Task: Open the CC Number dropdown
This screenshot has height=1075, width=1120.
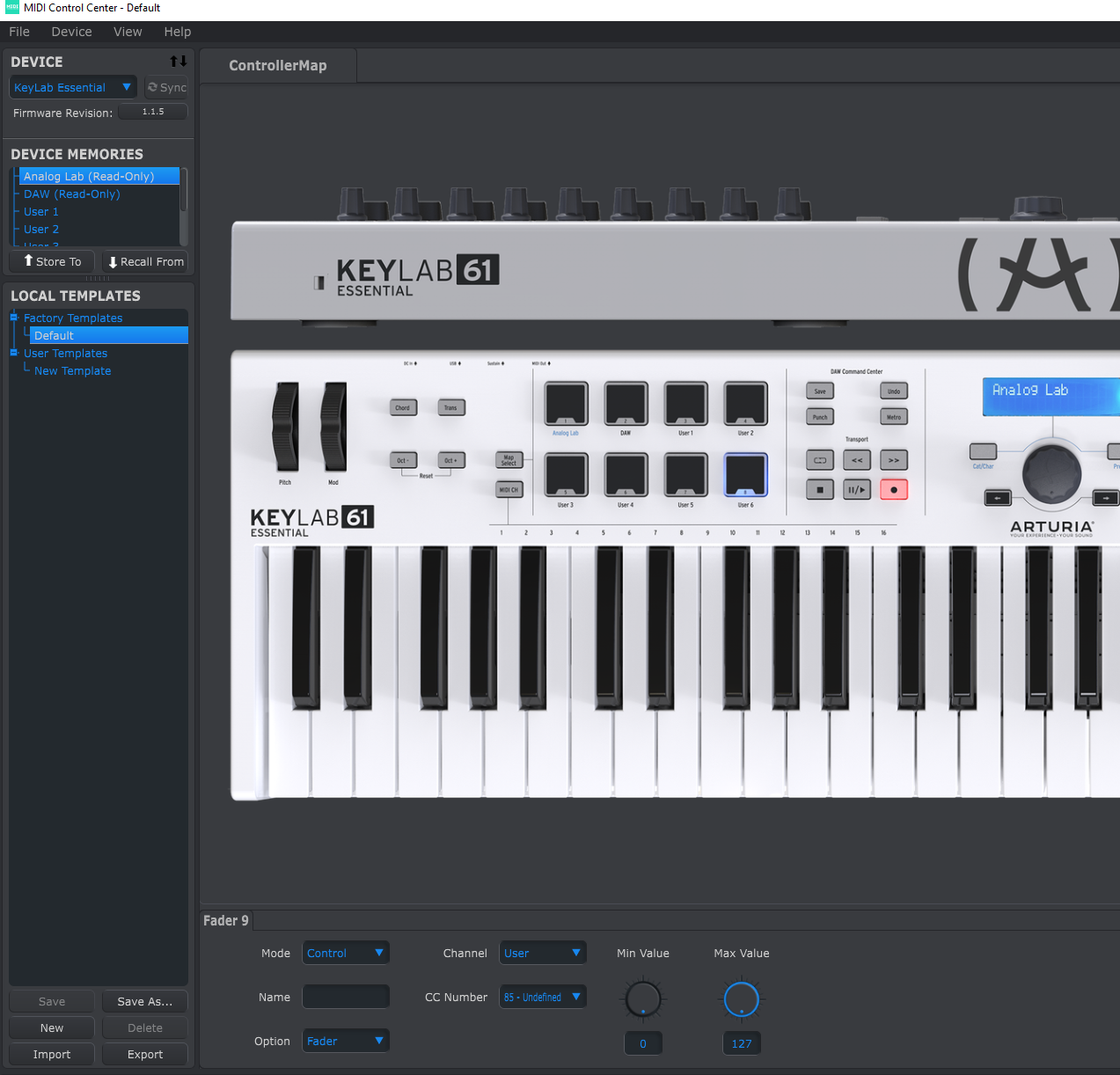Action: click(x=543, y=997)
